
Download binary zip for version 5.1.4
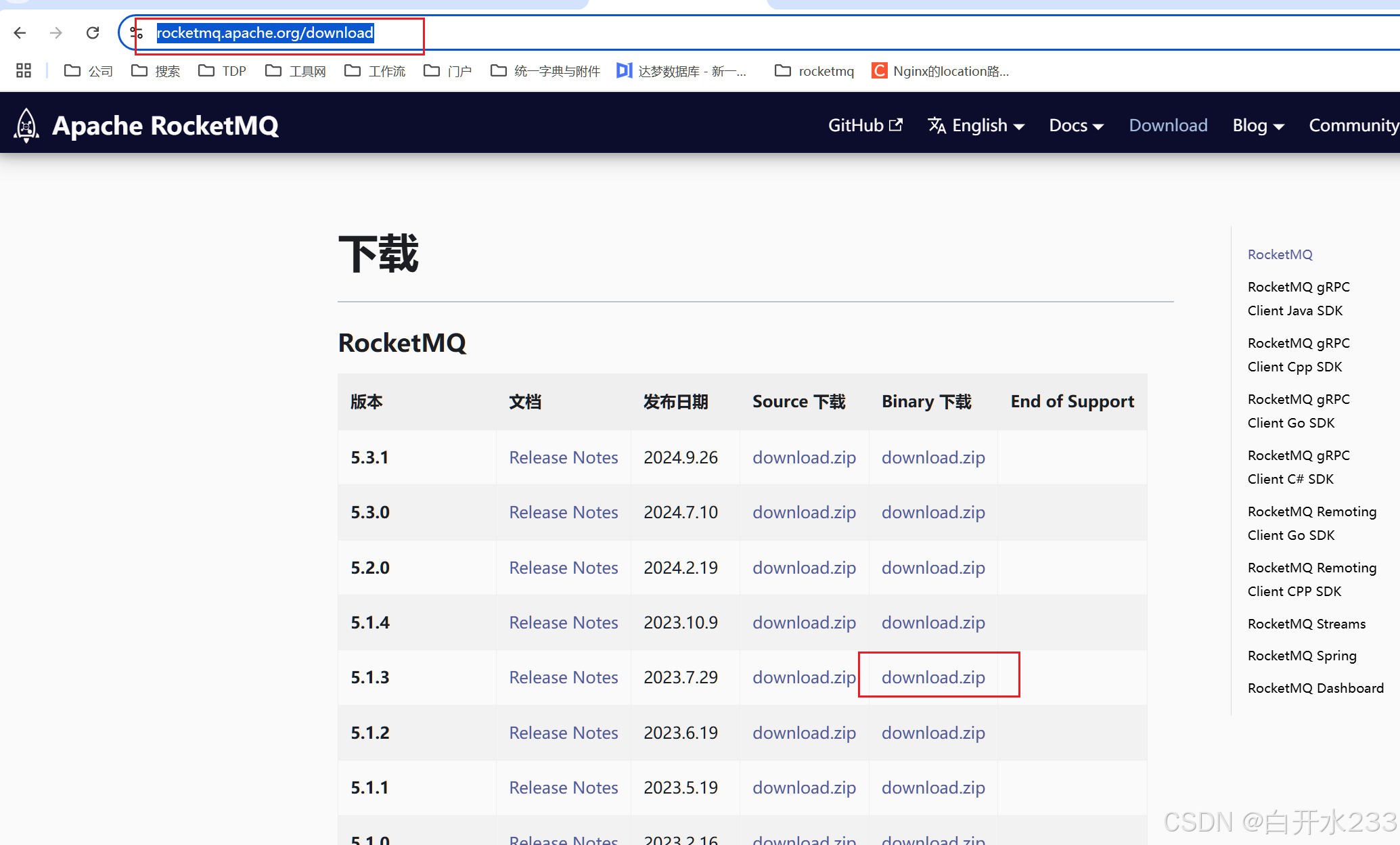933,622
